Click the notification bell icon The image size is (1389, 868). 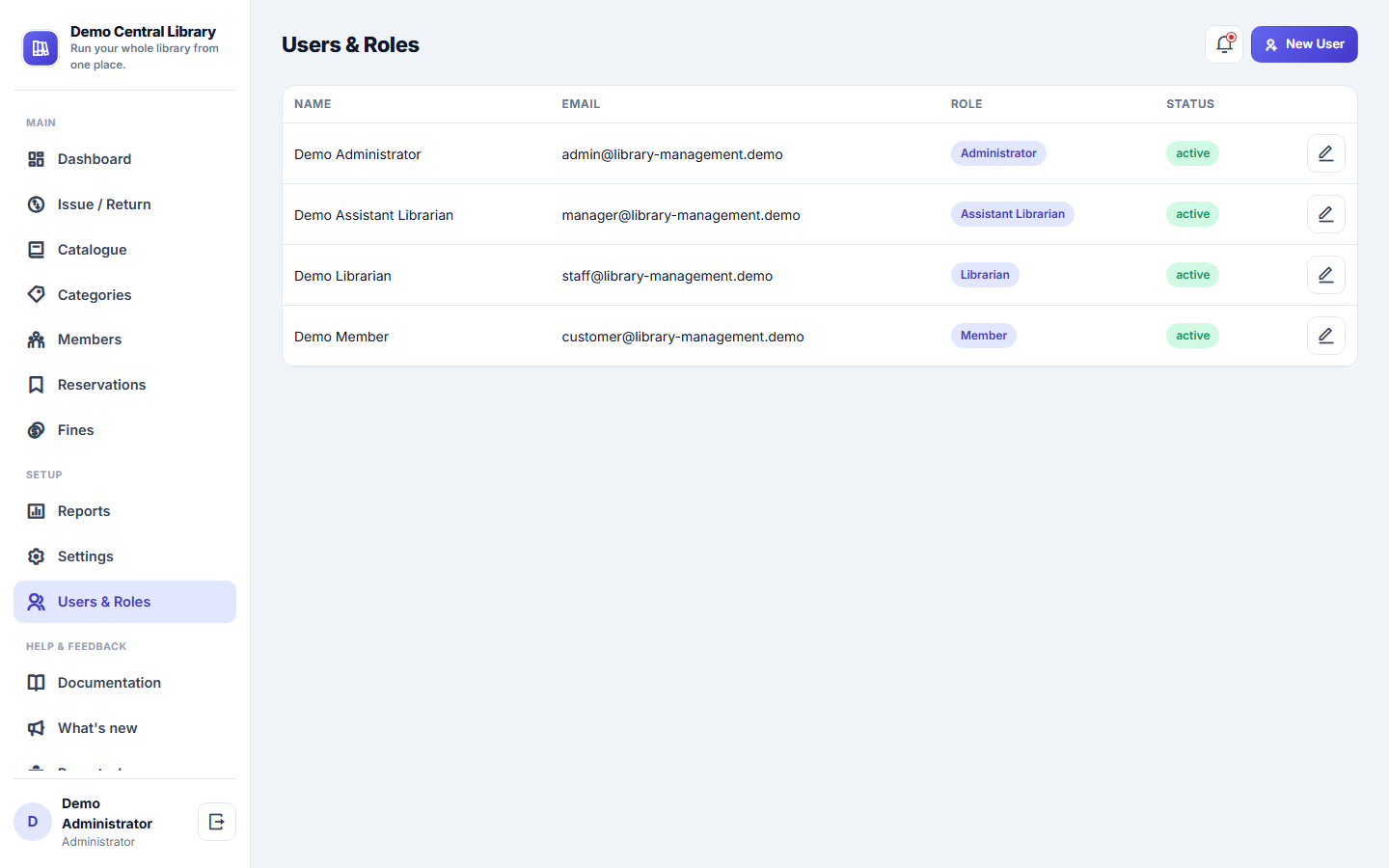(x=1224, y=44)
